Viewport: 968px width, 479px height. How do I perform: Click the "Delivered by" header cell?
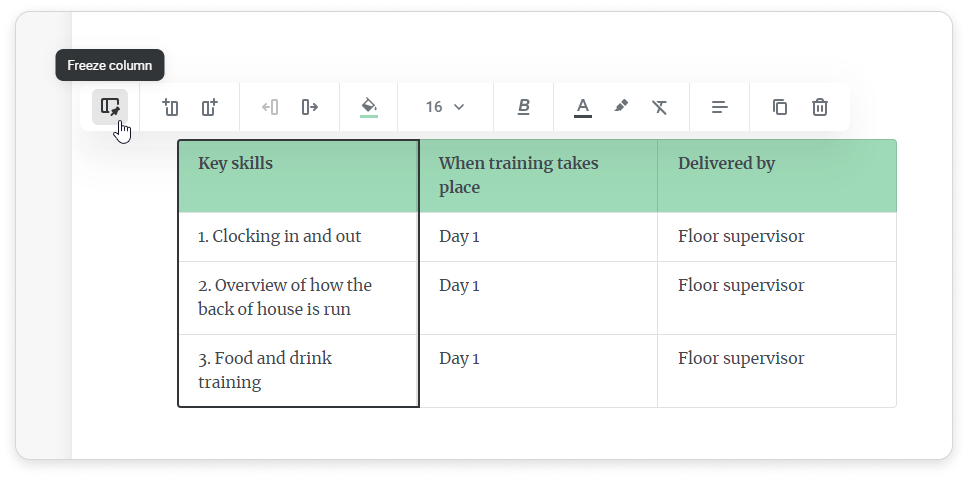[x=776, y=176]
